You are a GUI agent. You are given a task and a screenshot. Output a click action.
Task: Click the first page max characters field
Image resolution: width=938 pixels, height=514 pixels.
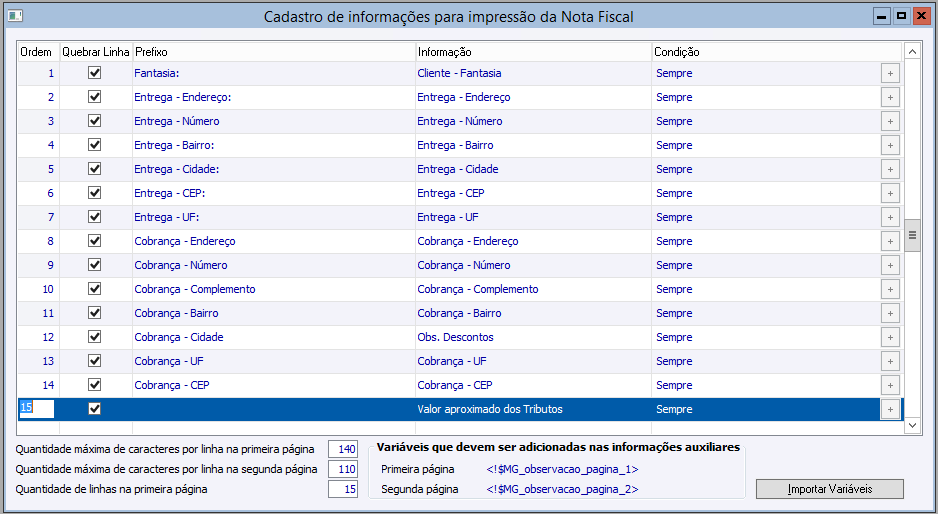343,449
